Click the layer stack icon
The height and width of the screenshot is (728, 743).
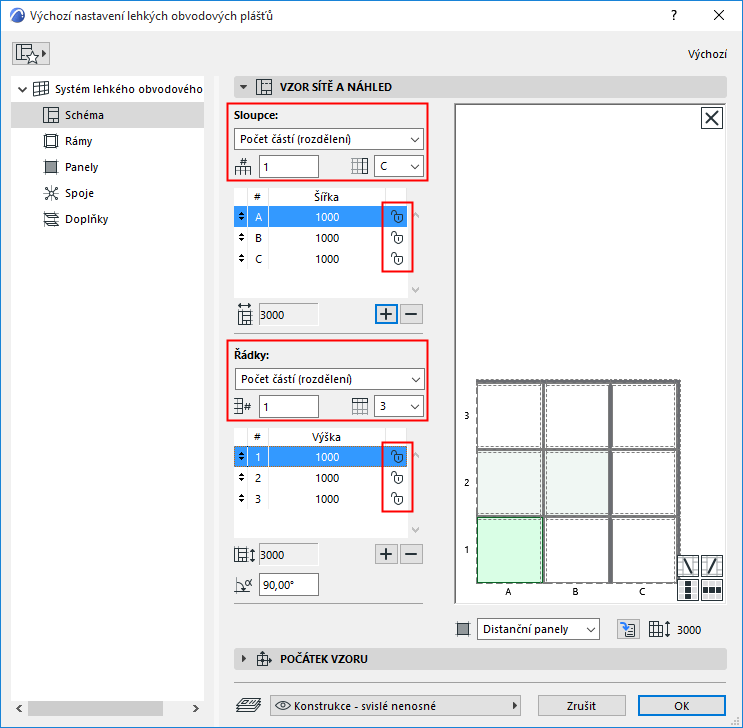coord(249,705)
